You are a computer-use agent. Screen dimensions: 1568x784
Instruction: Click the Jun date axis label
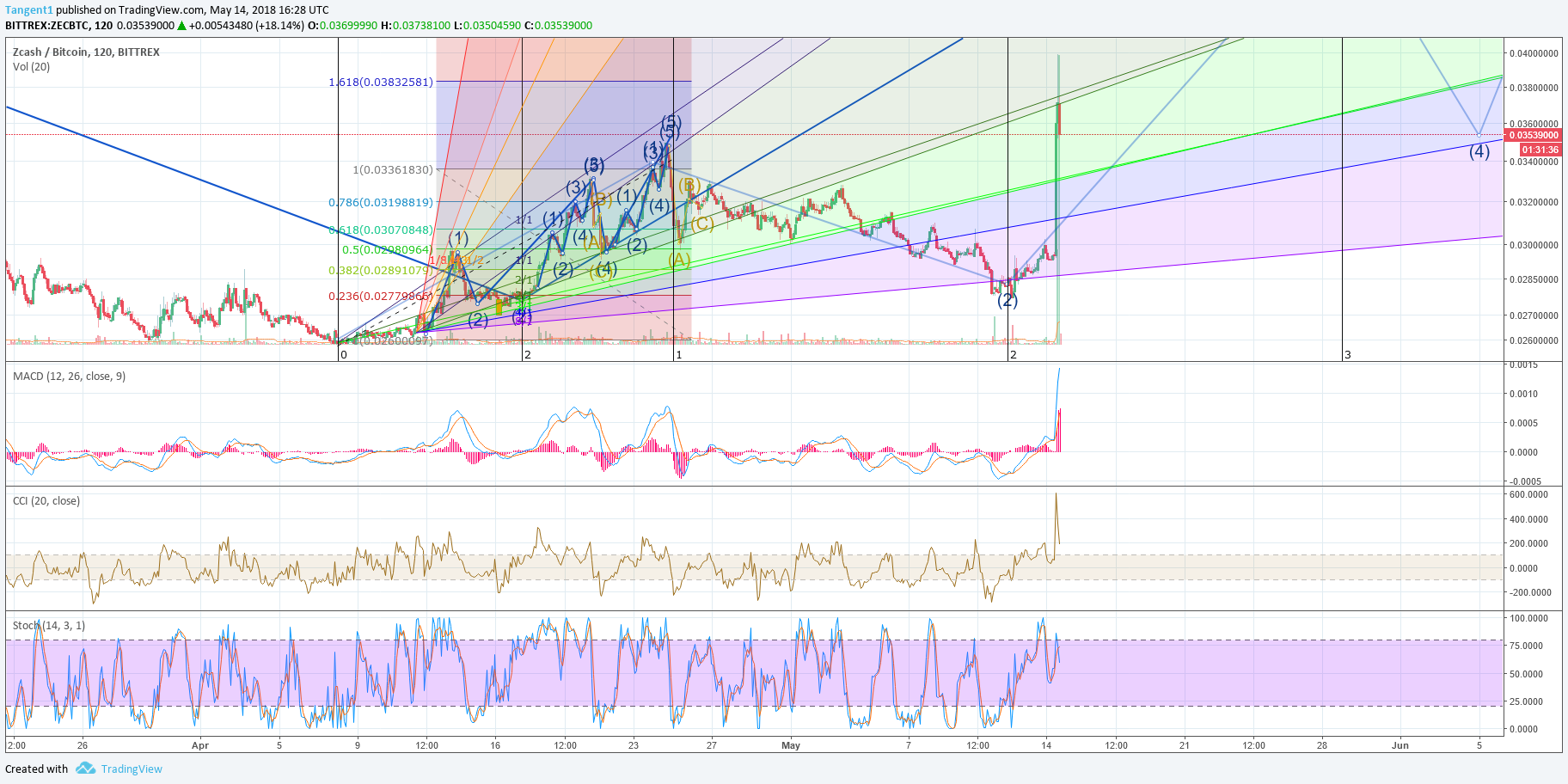click(1400, 745)
